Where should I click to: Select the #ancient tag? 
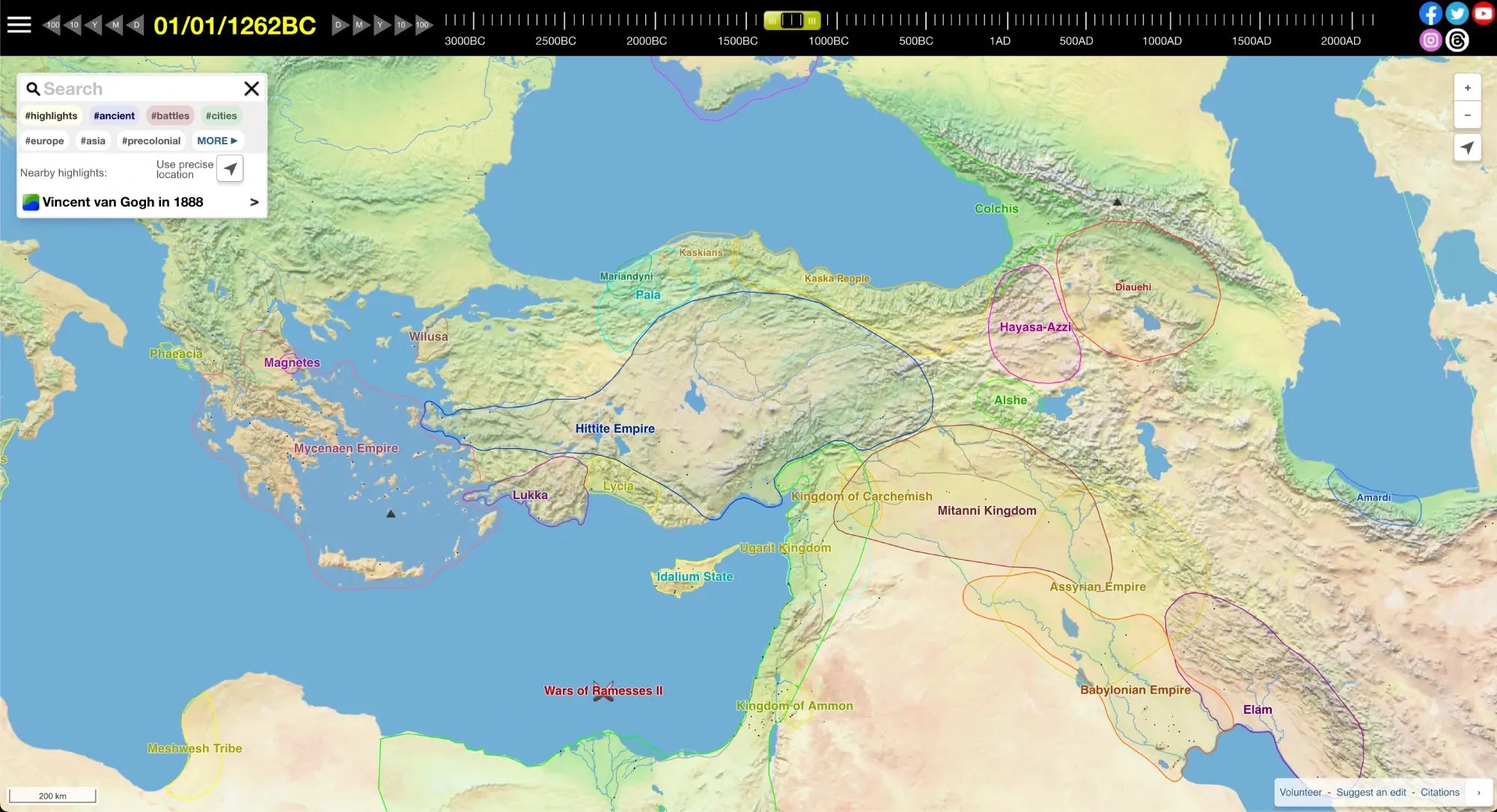pyautogui.click(x=114, y=116)
